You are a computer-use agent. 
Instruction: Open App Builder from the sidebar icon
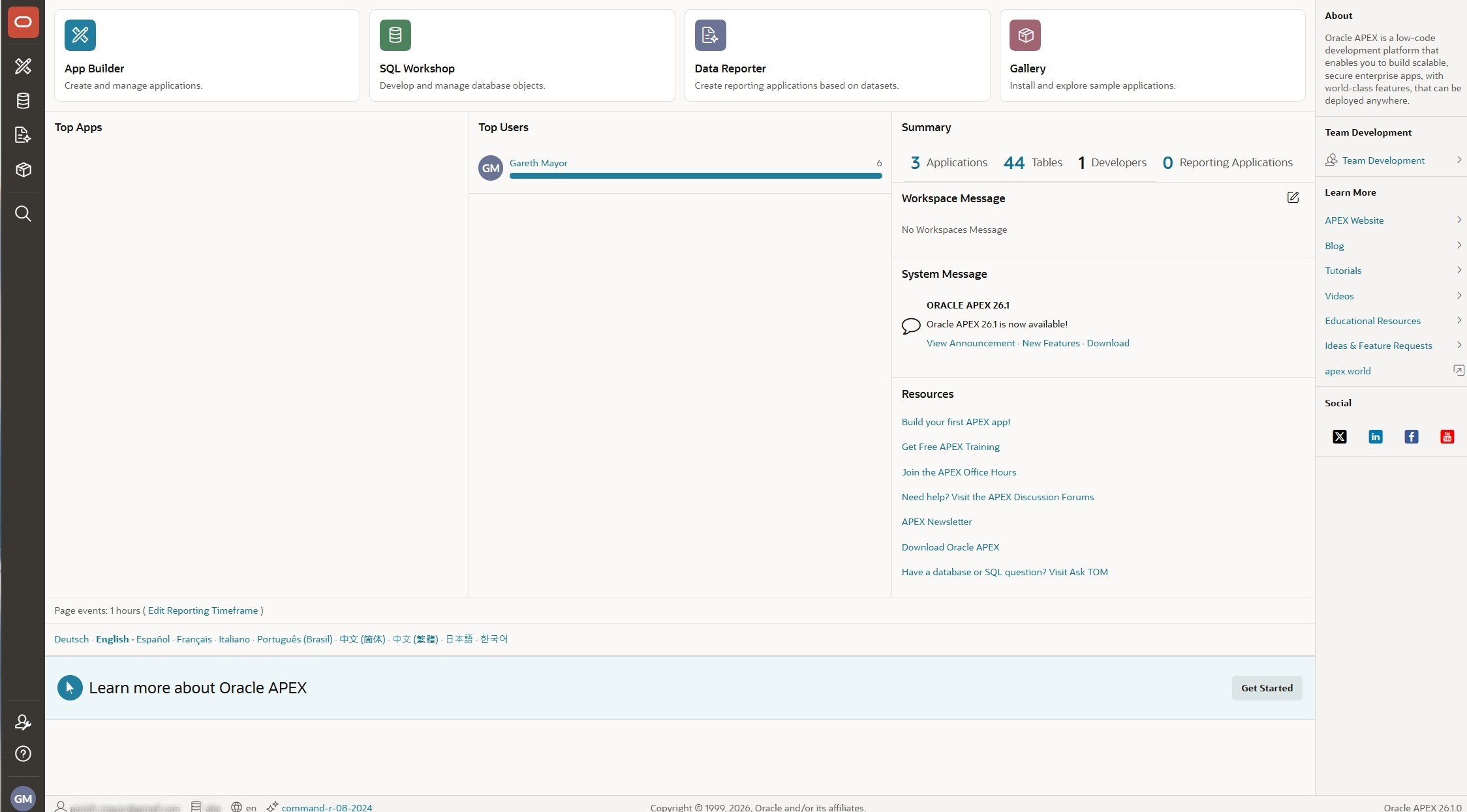pos(23,66)
